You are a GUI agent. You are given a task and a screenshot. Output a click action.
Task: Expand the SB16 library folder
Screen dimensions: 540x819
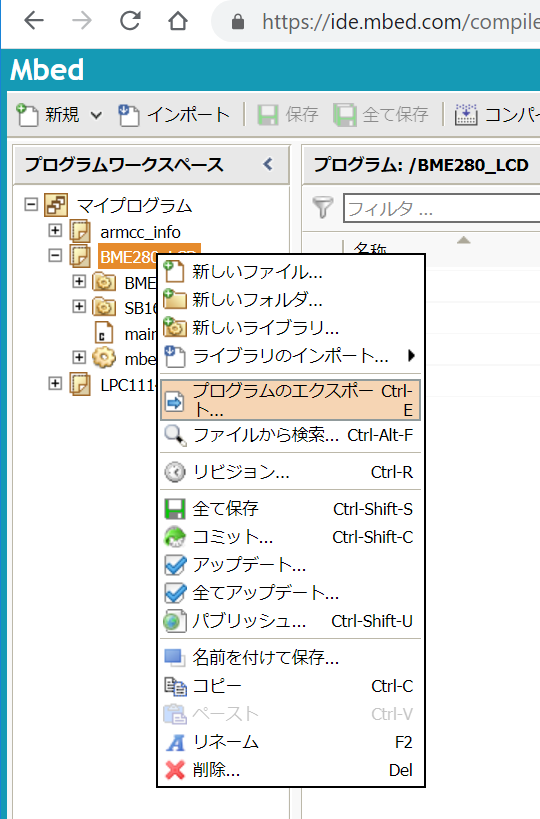tap(79, 306)
